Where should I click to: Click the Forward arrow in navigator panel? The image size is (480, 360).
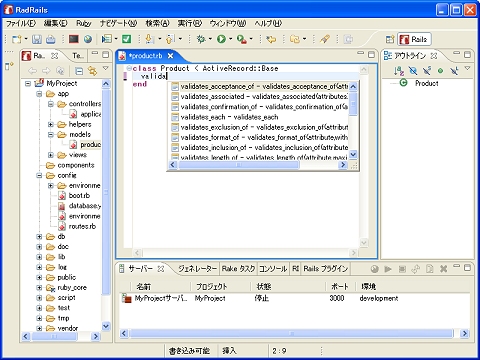pyautogui.click(x=46, y=71)
